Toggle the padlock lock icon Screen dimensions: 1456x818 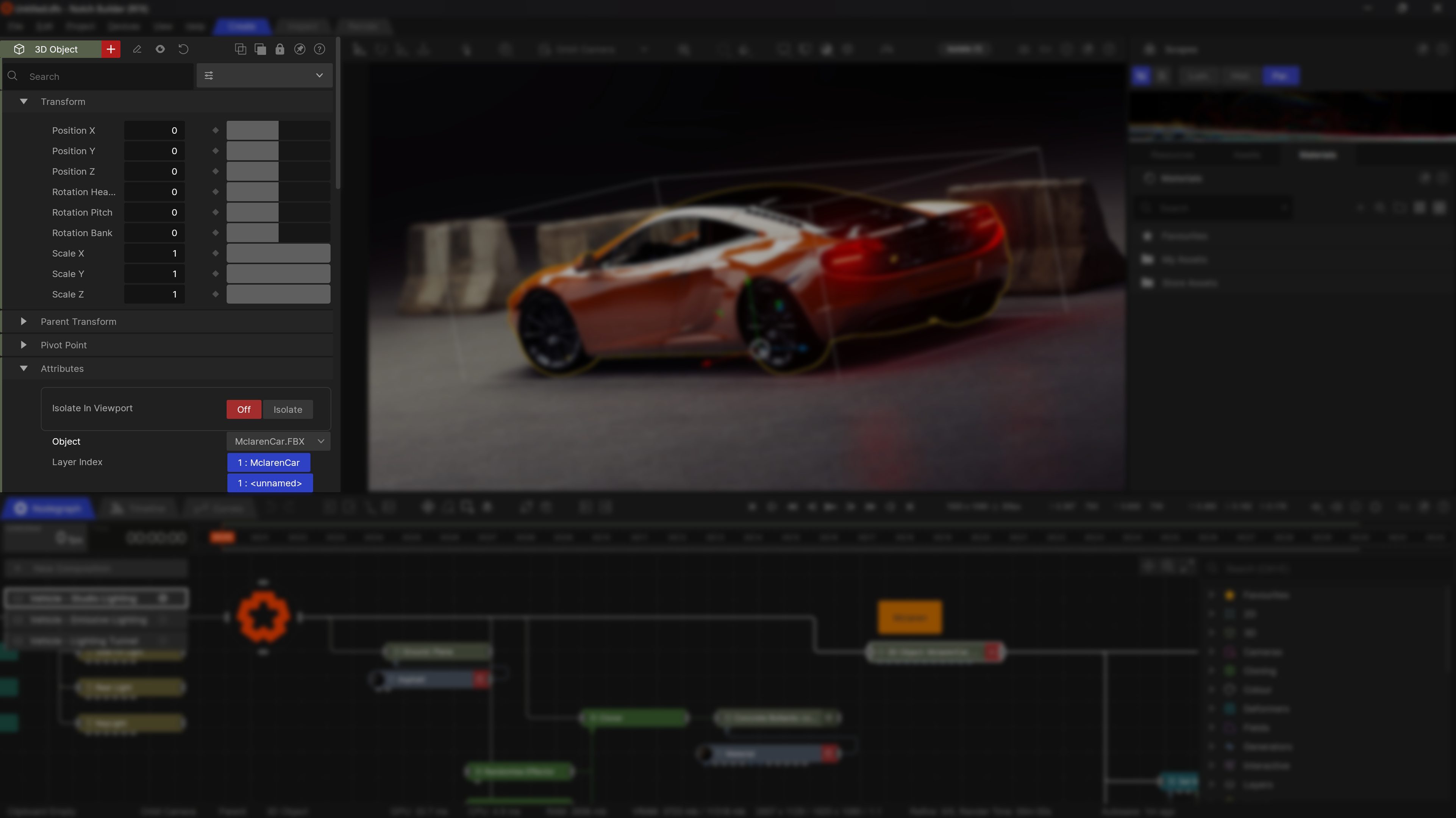click(x=280, y=49)
